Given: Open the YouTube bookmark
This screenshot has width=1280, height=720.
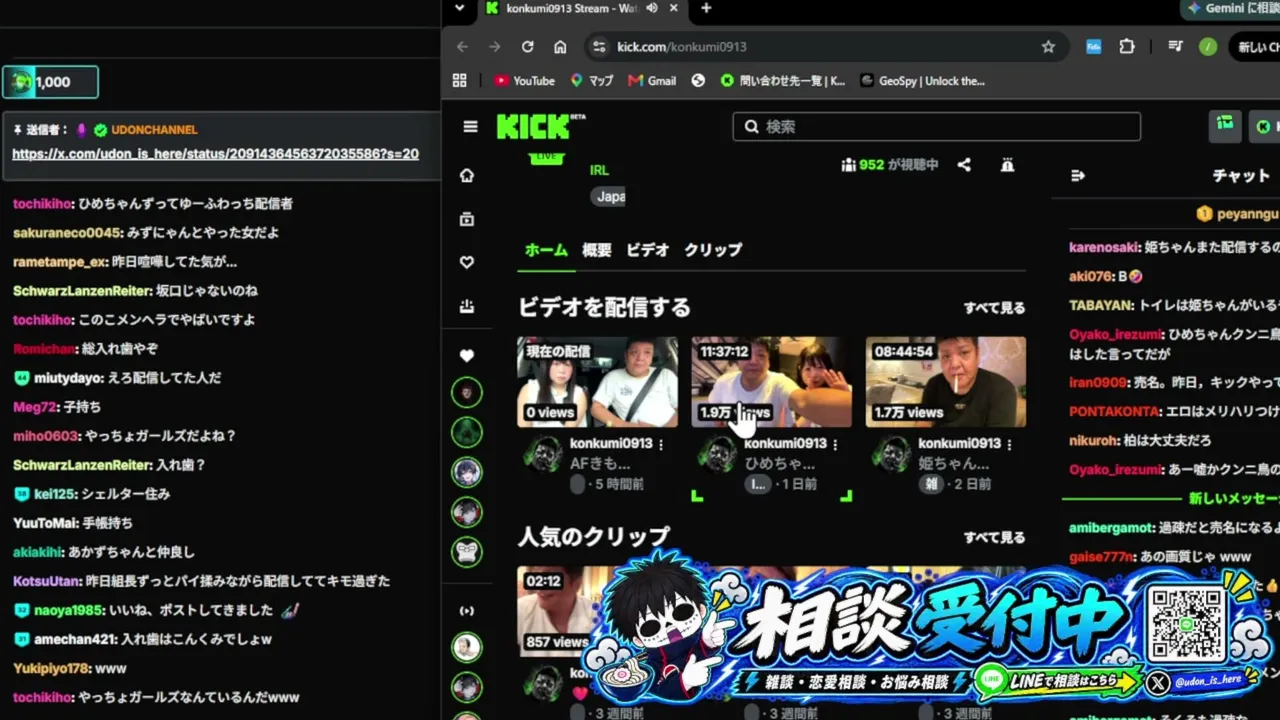Looking at the screenshot, I should 524,81.
